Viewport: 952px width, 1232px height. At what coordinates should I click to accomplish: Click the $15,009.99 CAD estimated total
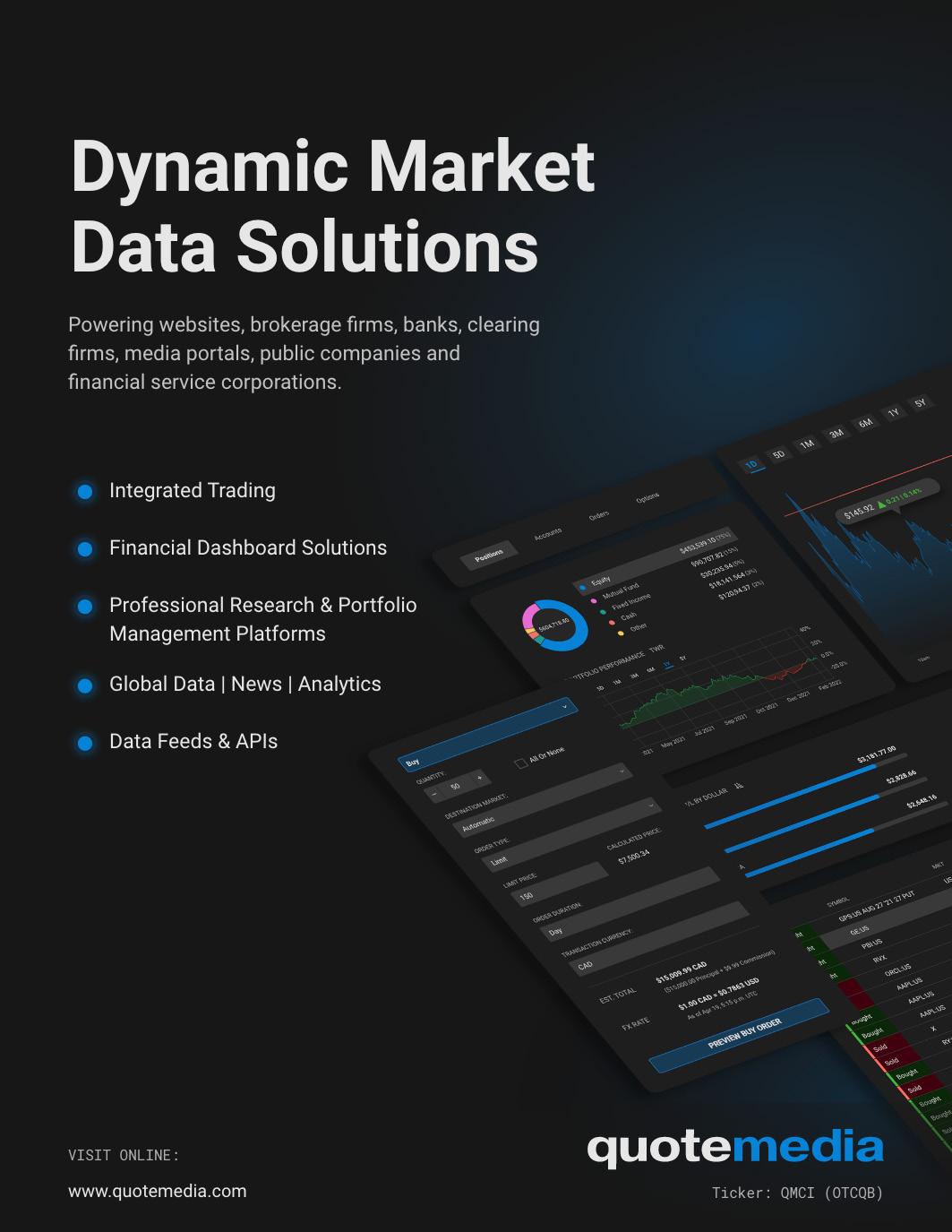click(682, 973)
